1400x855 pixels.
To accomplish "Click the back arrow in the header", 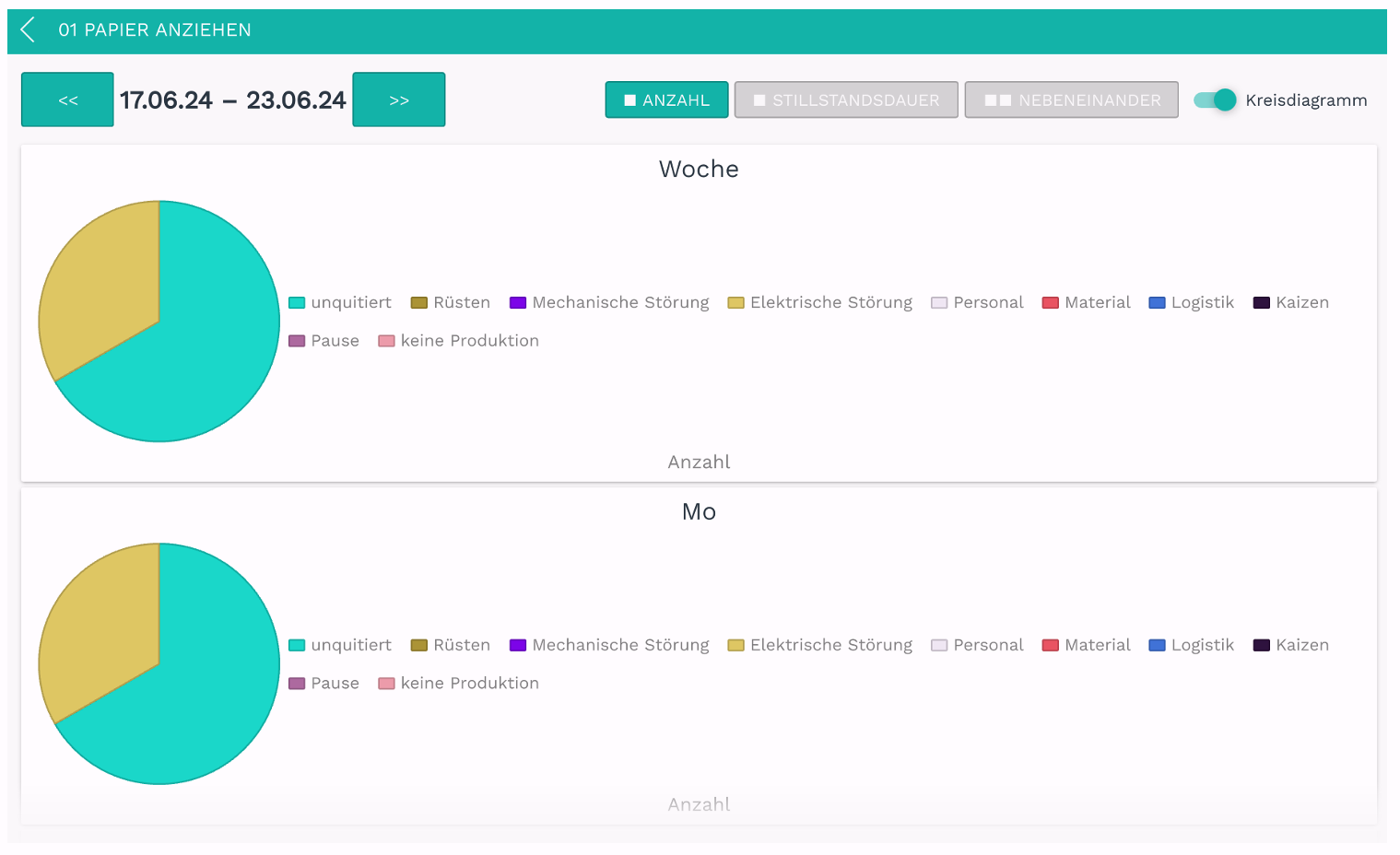I will pyautogui.click(x=29, y=30).
